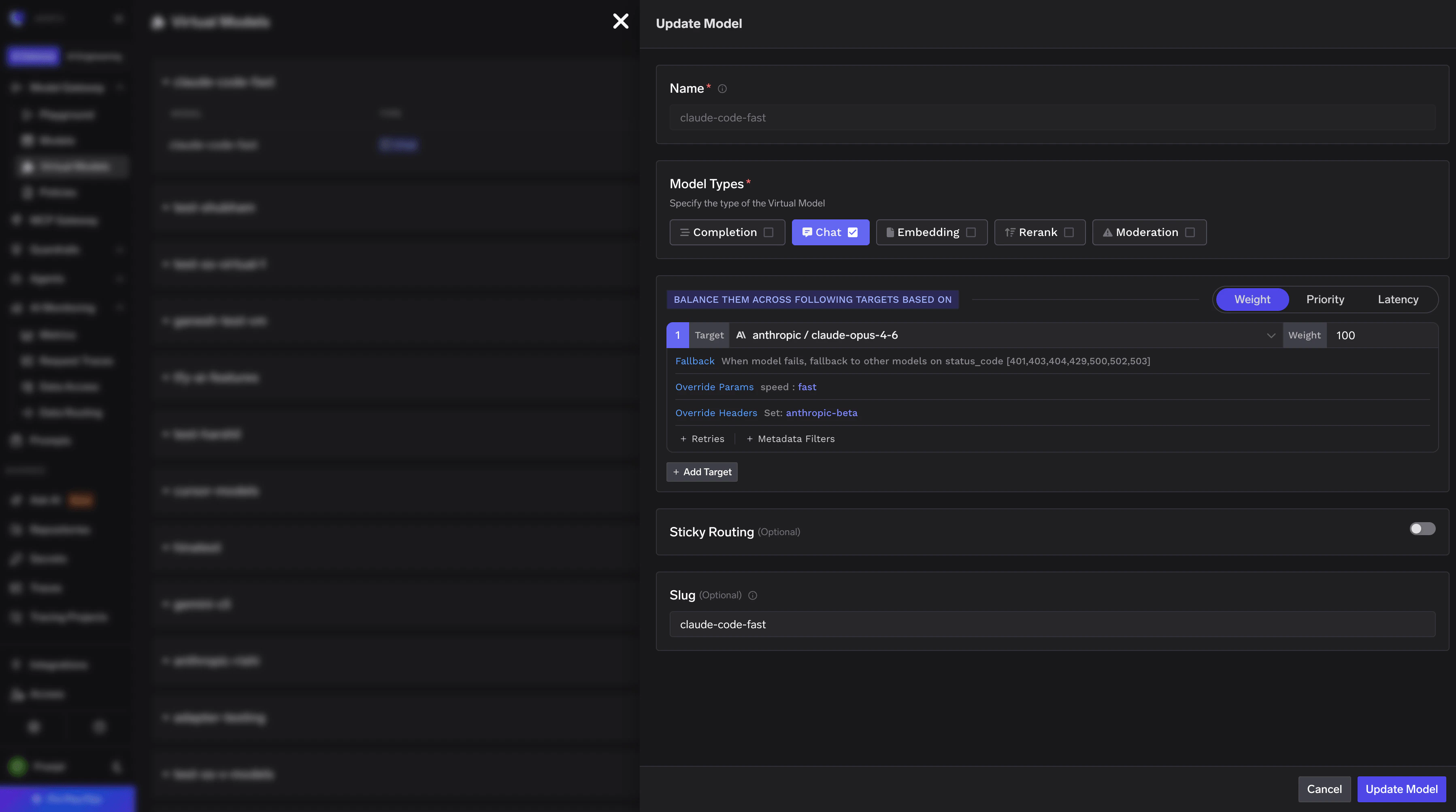Enable Sticky Routing
This screenshot has height=812, width=1456.
pyautogui.click(x=1423, y=529)
